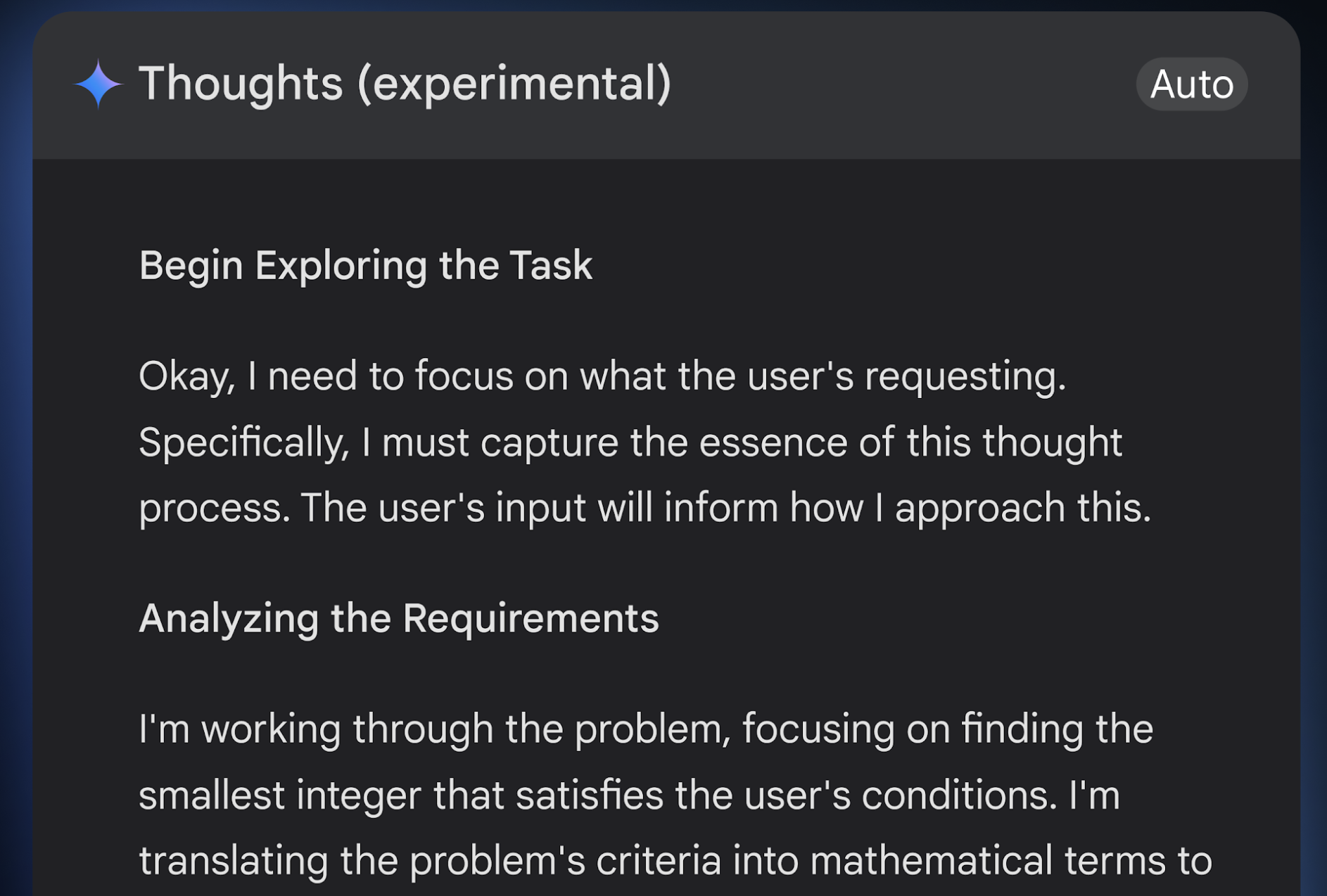Viewport: 1327px width, 896px height.
Task: Click the line starting 'process. The user's input'
Action: click(645, 507)
